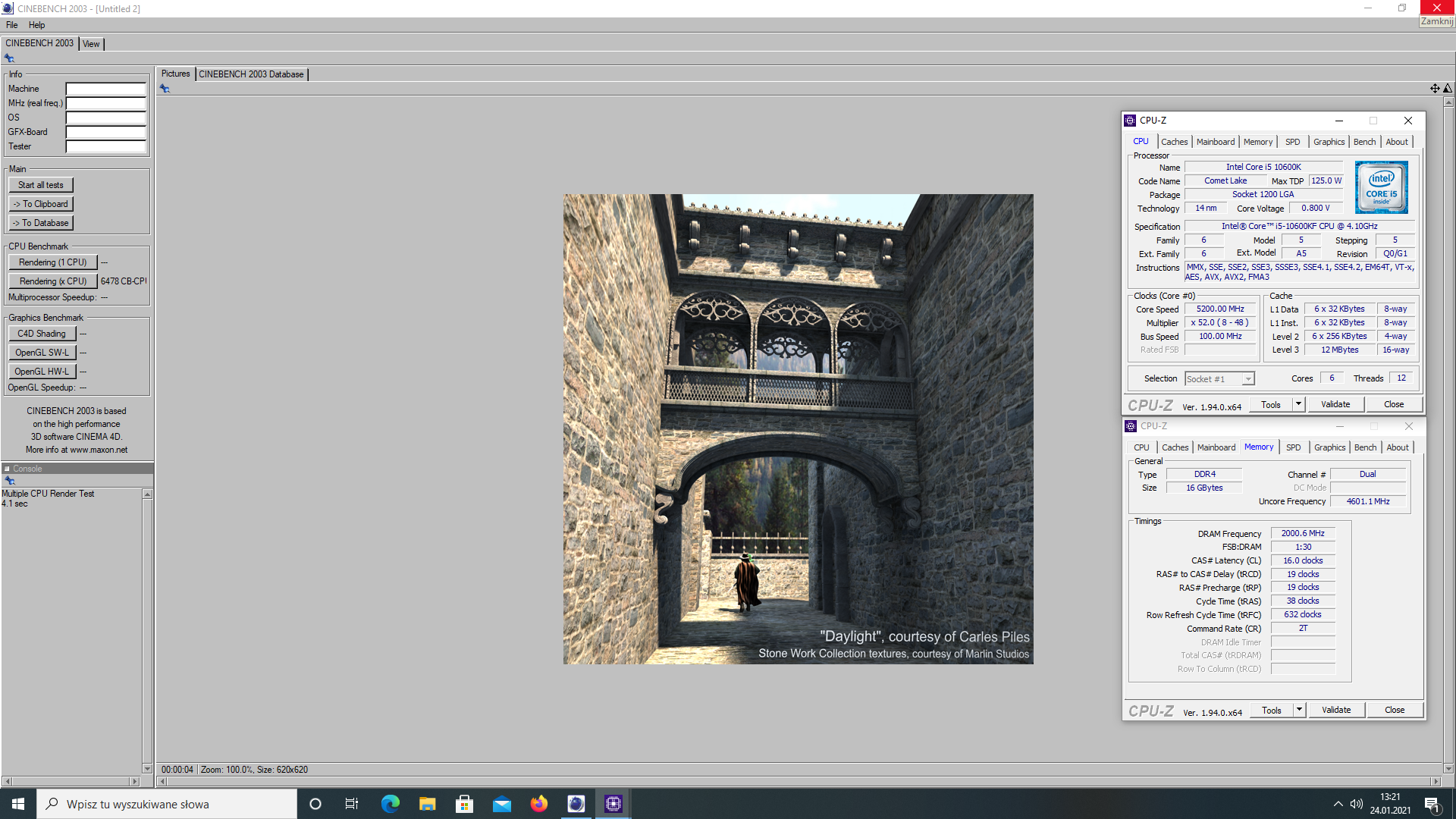Open Cortana circle icon on taskbar
1456x819 pixels.
click(315, 804)
